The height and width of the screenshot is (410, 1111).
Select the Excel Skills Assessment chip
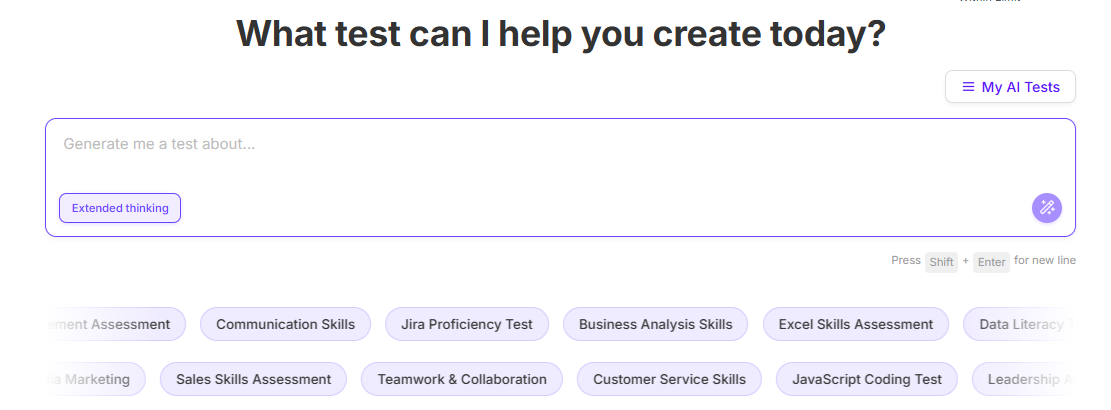[855, 324]
